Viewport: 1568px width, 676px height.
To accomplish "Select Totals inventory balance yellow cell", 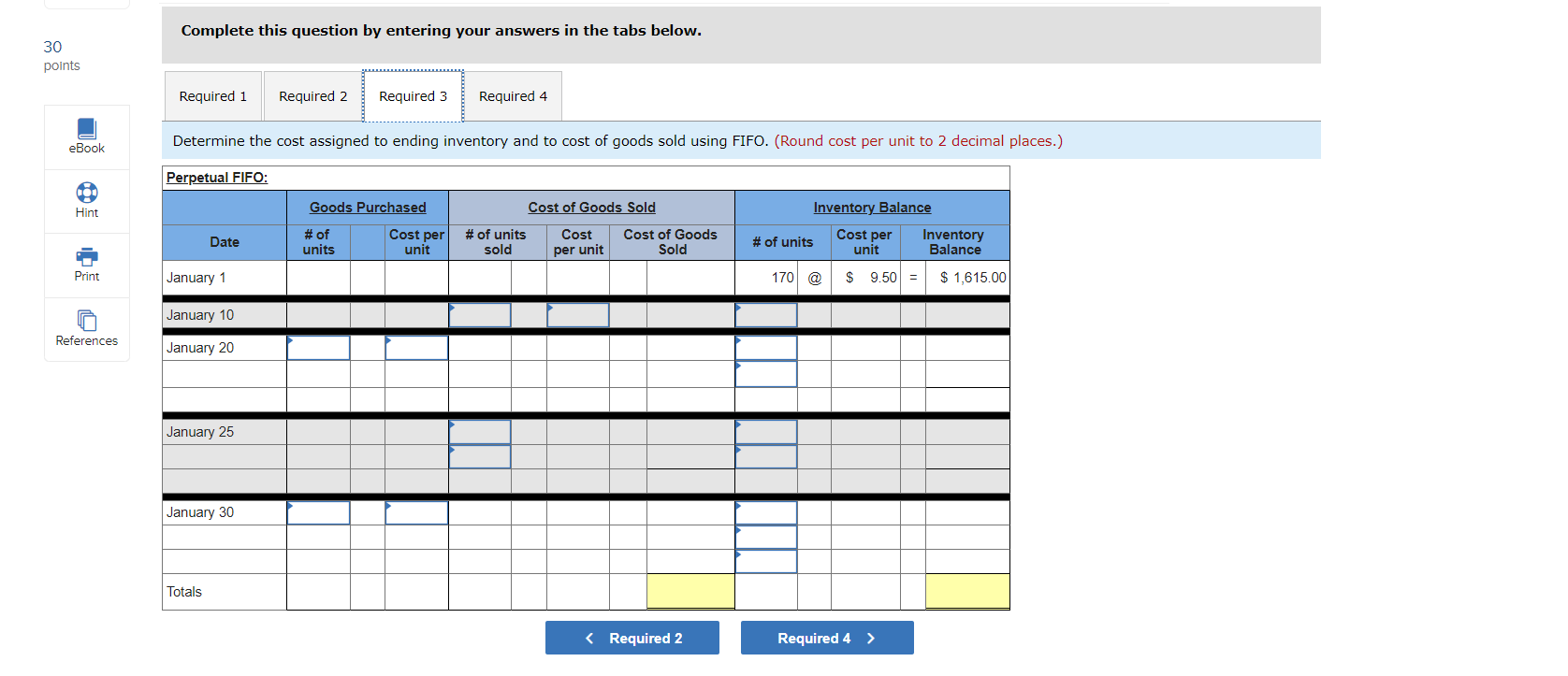I will click(967, 591).
